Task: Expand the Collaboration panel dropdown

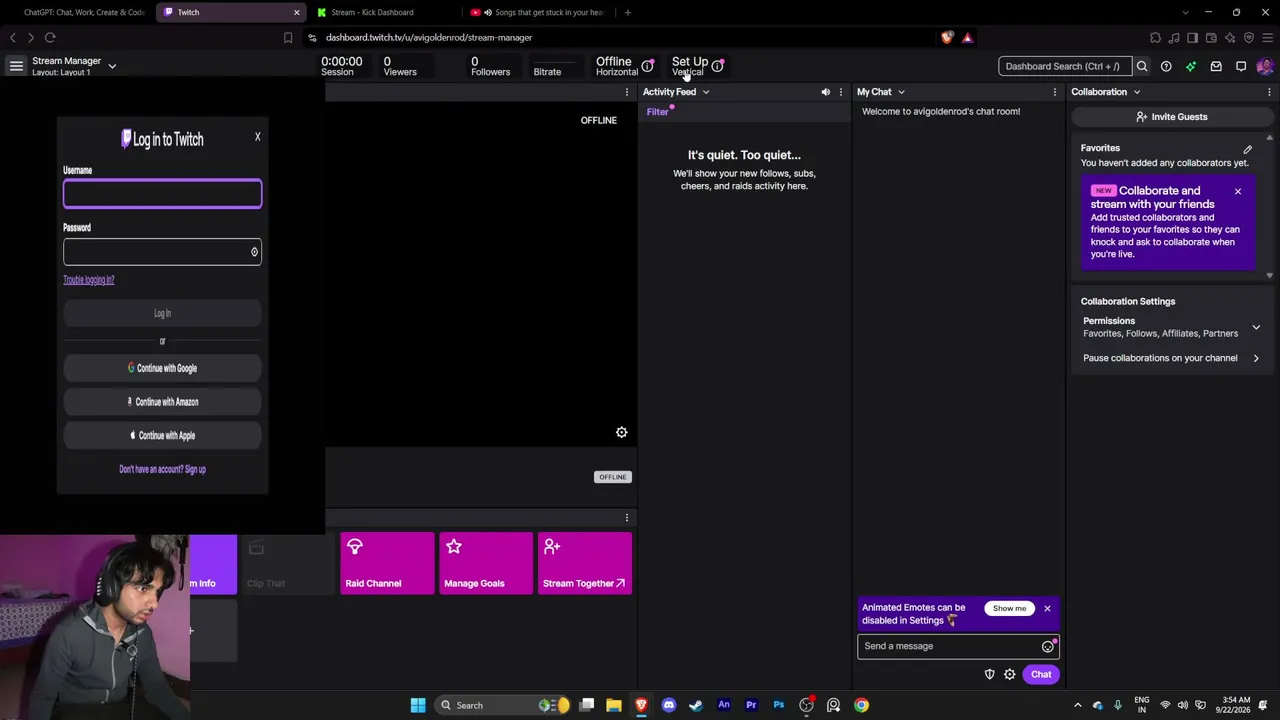Action: click(1137, 92)
